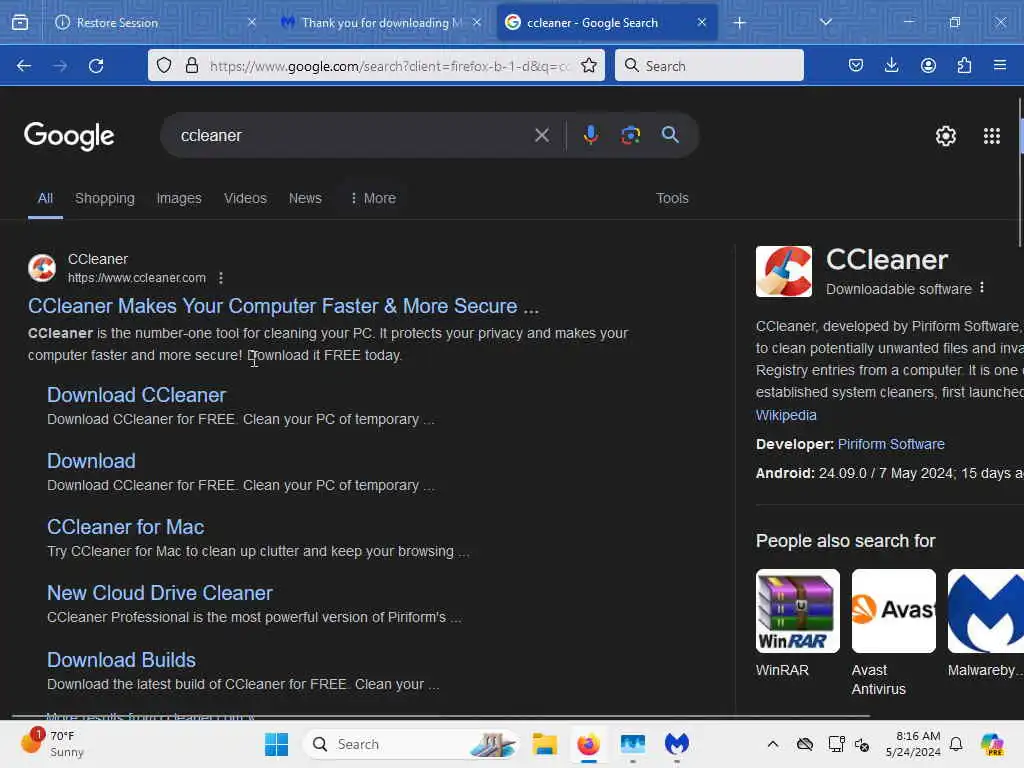Open the Downloads panel

[x=891, y=66]
